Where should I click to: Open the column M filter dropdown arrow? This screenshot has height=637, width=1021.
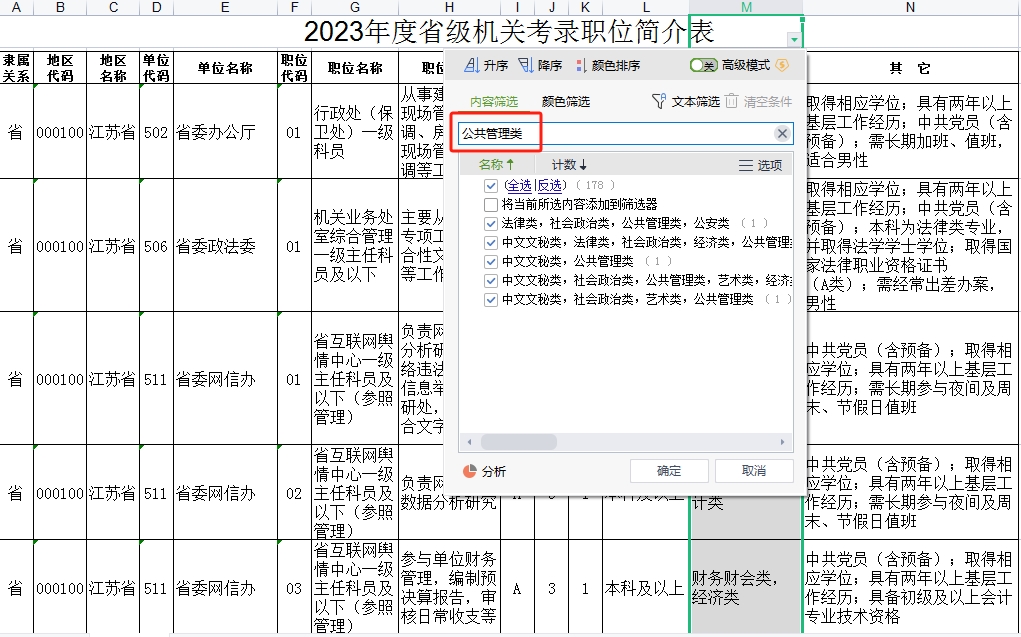tap(794, 39)
